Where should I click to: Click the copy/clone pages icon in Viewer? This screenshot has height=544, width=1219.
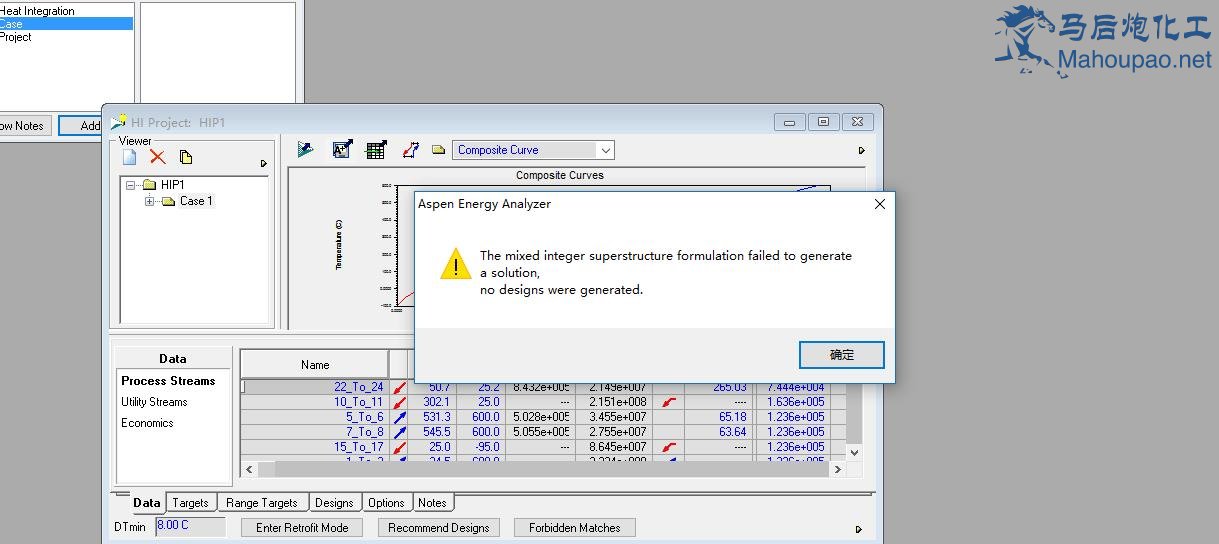point(186,157)
